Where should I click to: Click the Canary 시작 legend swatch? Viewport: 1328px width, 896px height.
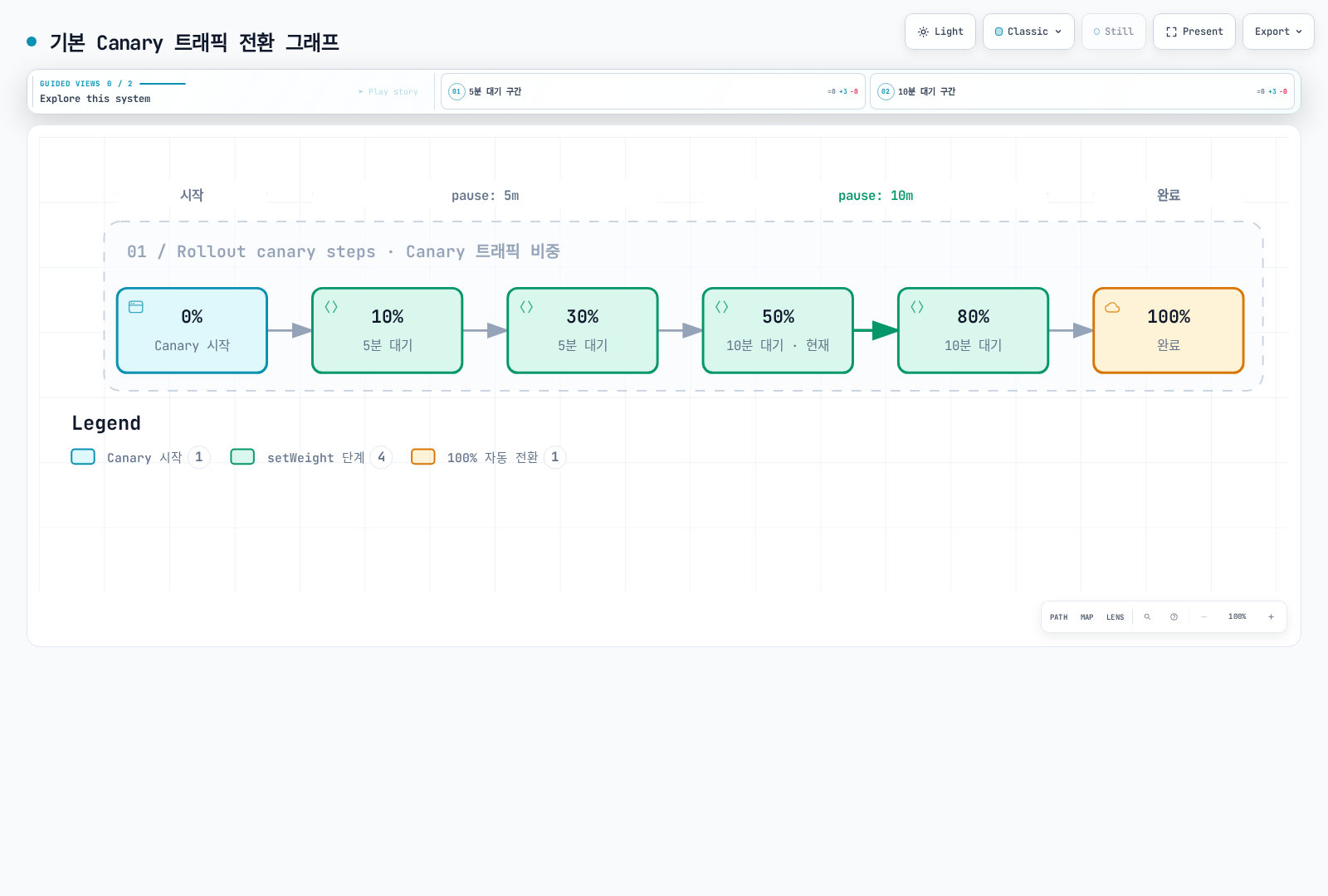click(x=83, y=456)
